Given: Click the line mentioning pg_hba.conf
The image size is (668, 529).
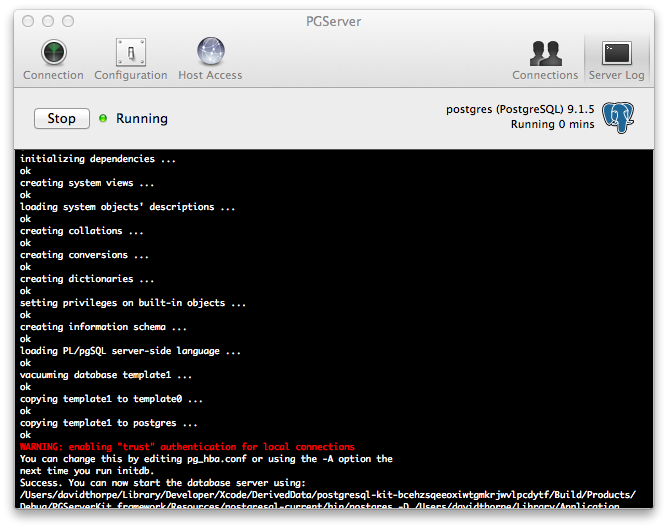Looking at the screenshot, I should [x=206, y=459].
